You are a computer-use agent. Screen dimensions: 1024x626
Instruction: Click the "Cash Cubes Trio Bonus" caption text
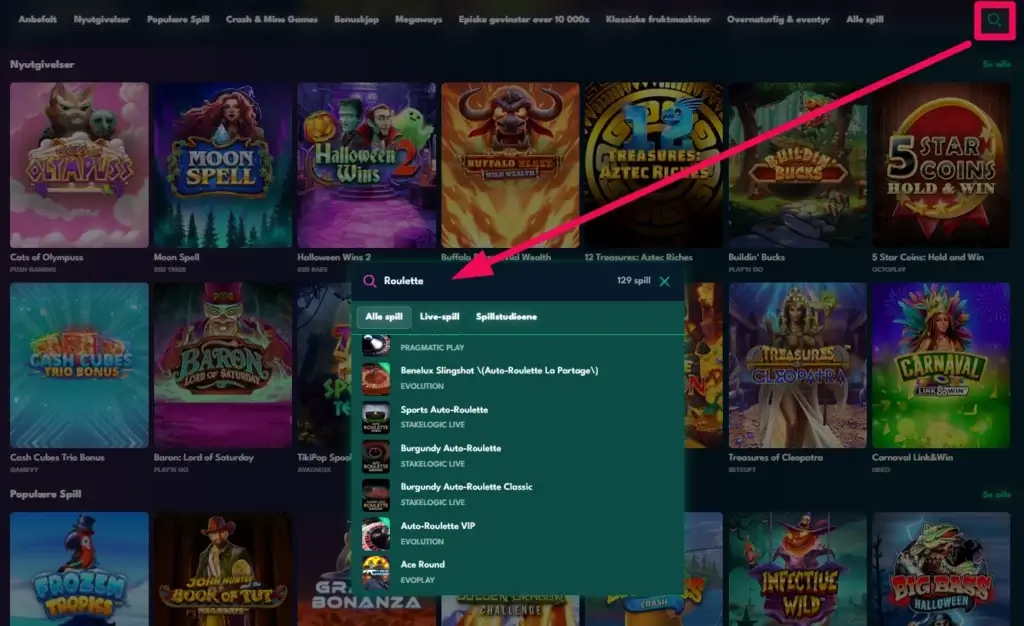coord(57,458)
